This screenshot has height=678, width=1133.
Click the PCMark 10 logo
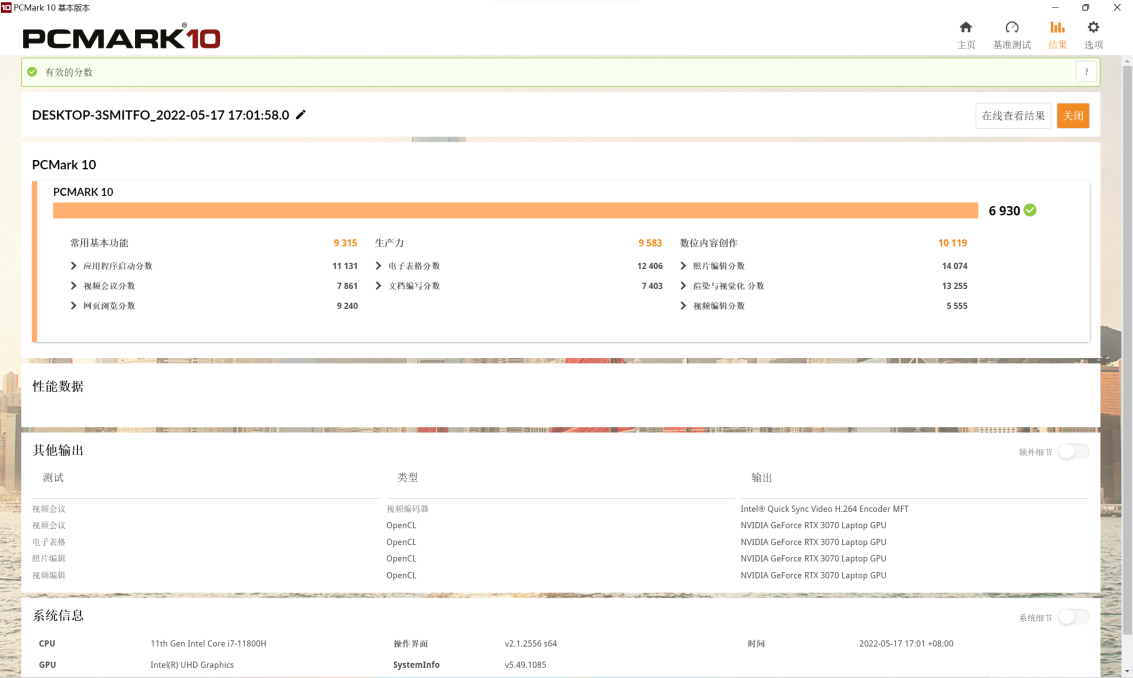tap(121, 38)
